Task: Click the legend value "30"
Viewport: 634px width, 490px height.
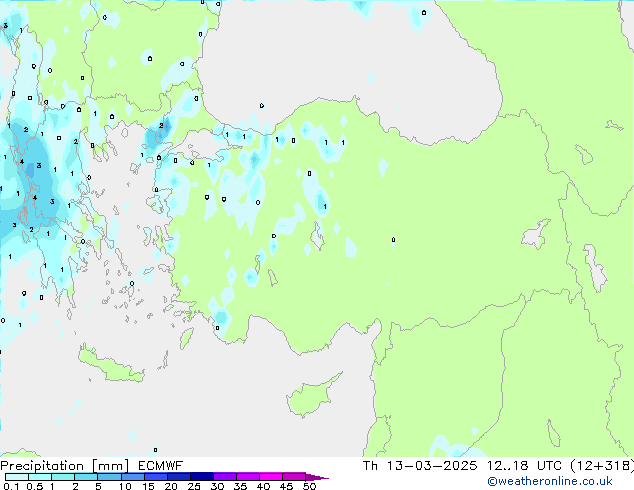Action: tap(217, 486)
